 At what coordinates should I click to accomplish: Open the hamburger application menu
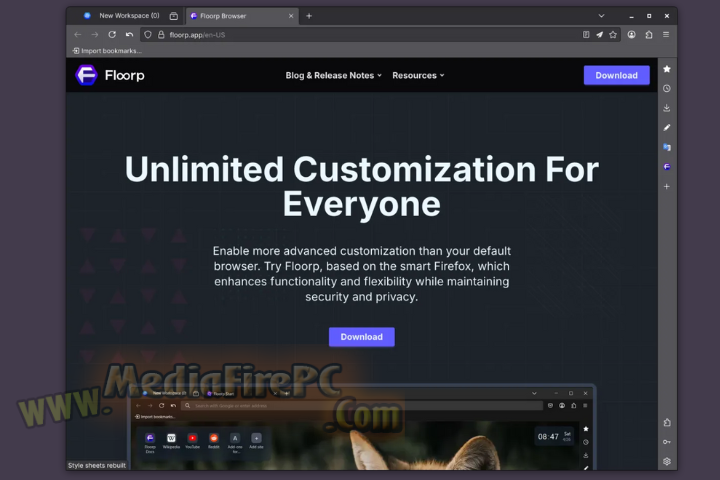pos(666,34)
